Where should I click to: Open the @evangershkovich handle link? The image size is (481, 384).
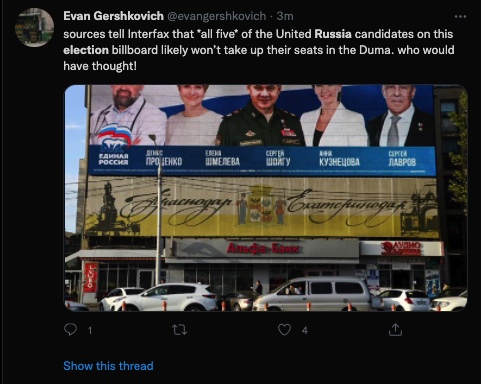216,16
